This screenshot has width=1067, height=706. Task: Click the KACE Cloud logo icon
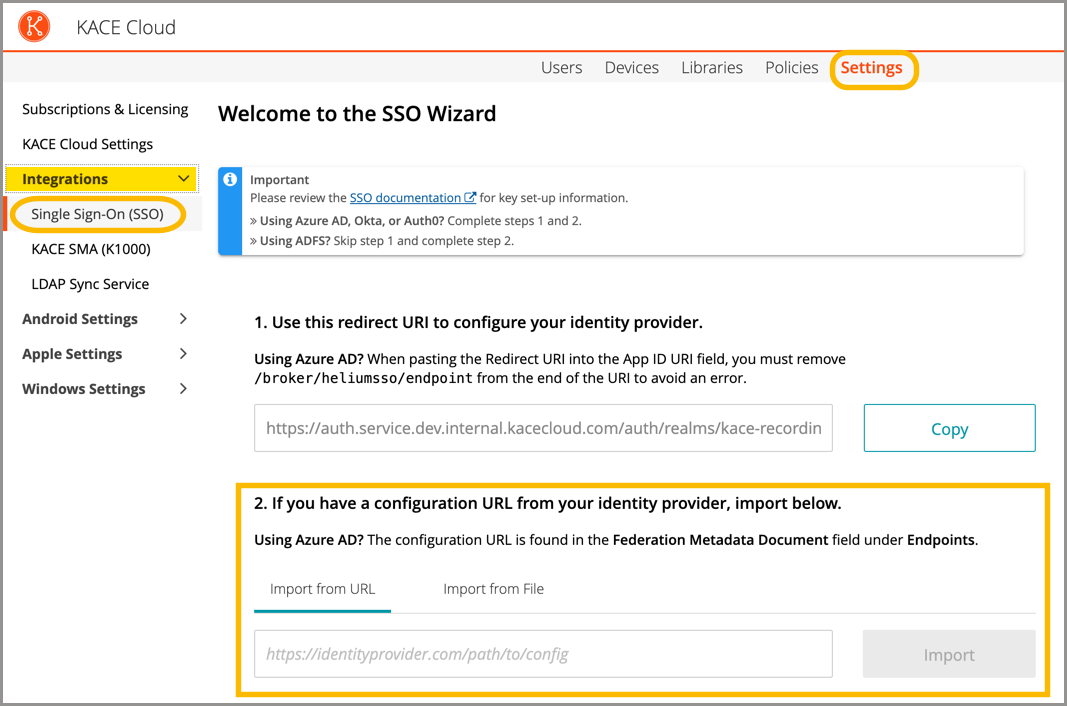[x=34, y=27]
